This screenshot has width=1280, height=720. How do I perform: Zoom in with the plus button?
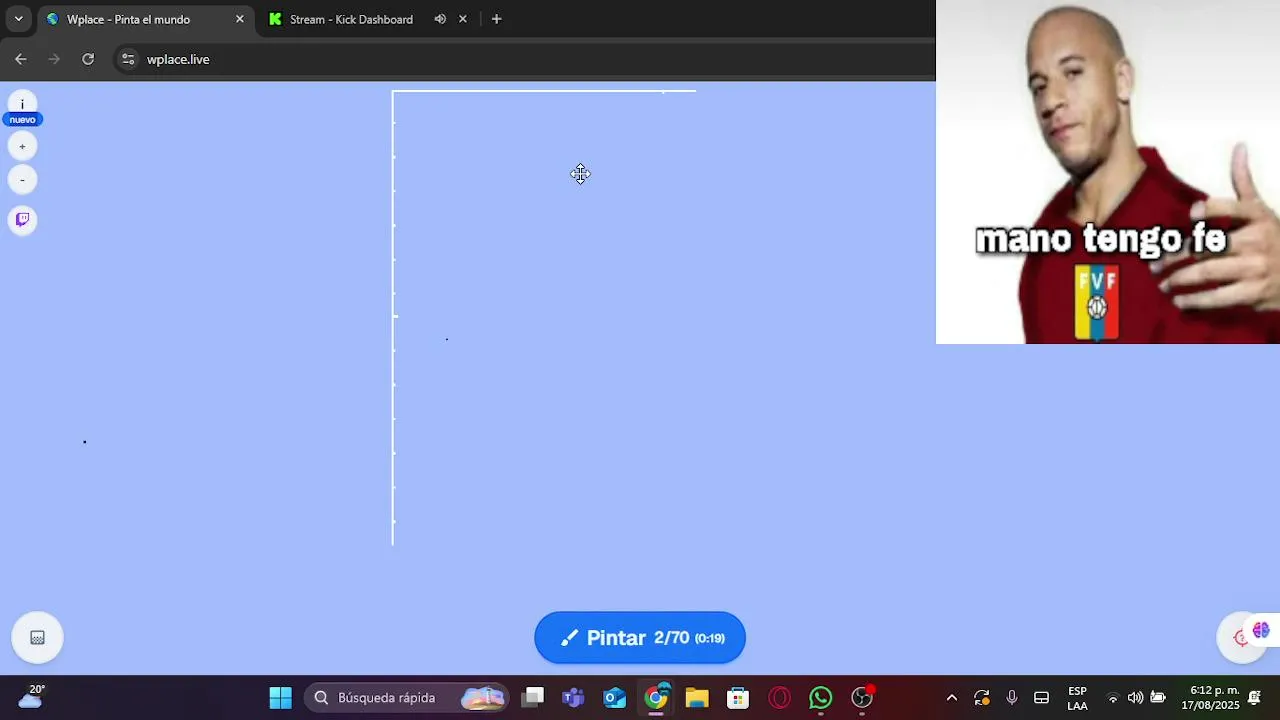coord(22,147)
